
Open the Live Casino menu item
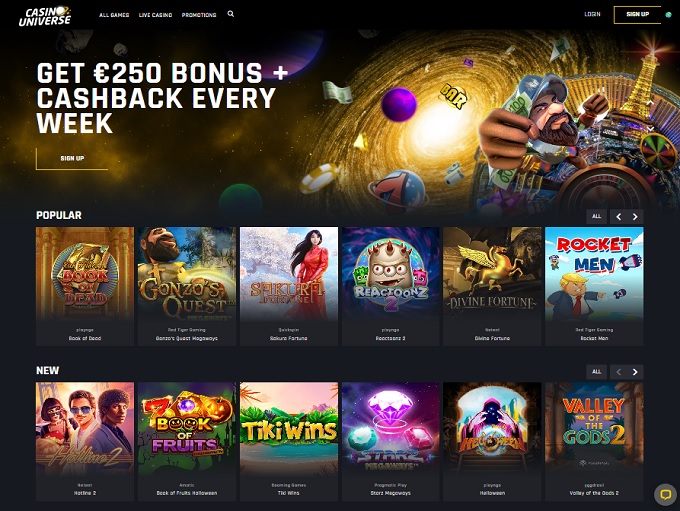(x=155, y=15)
